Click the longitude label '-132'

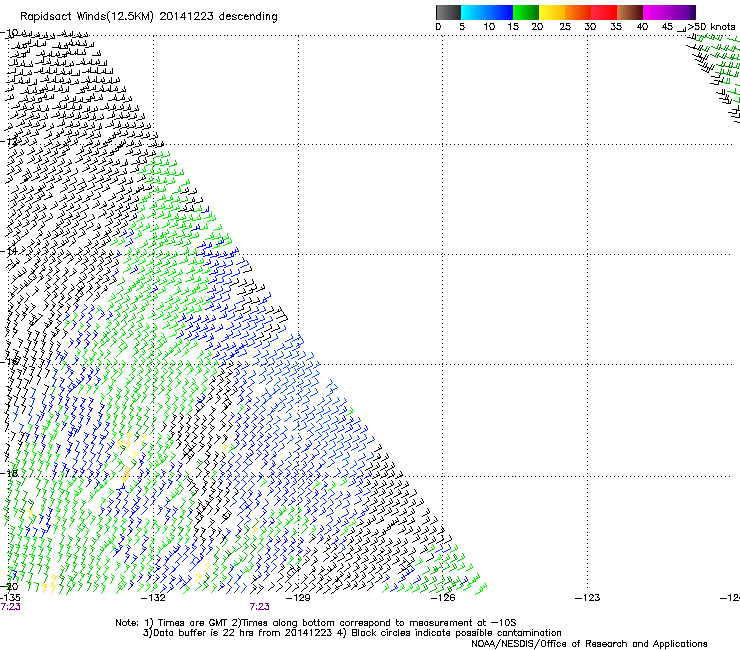(x=153, y=598)
